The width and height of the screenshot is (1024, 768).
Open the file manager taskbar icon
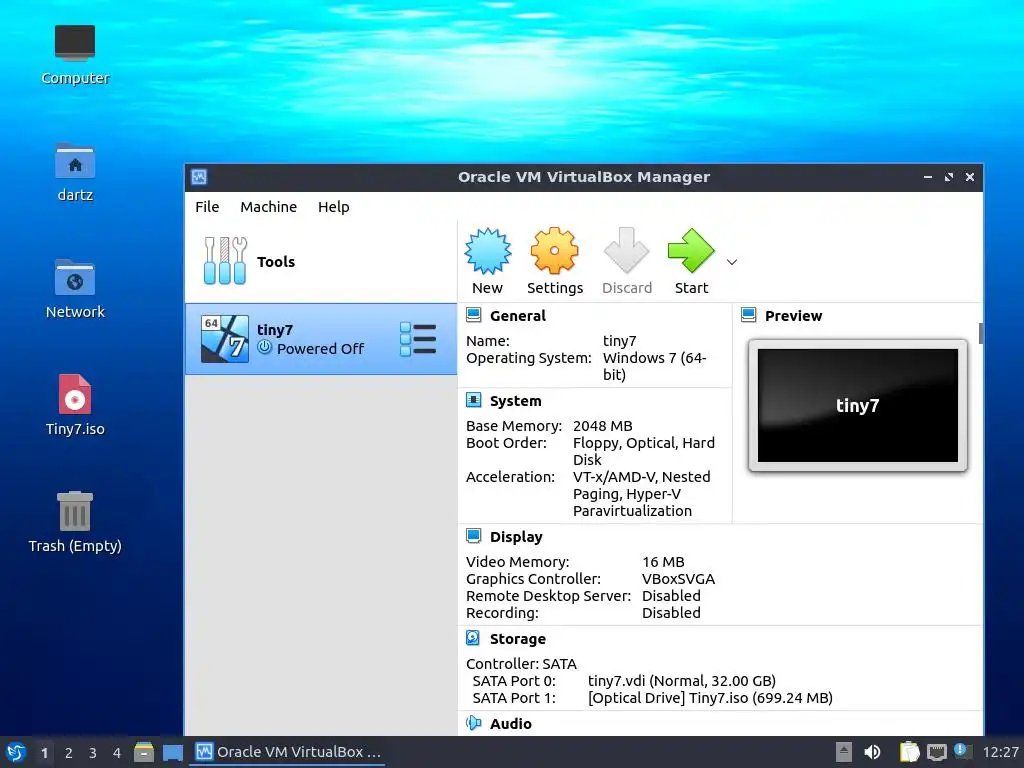[x=144, y=752]
